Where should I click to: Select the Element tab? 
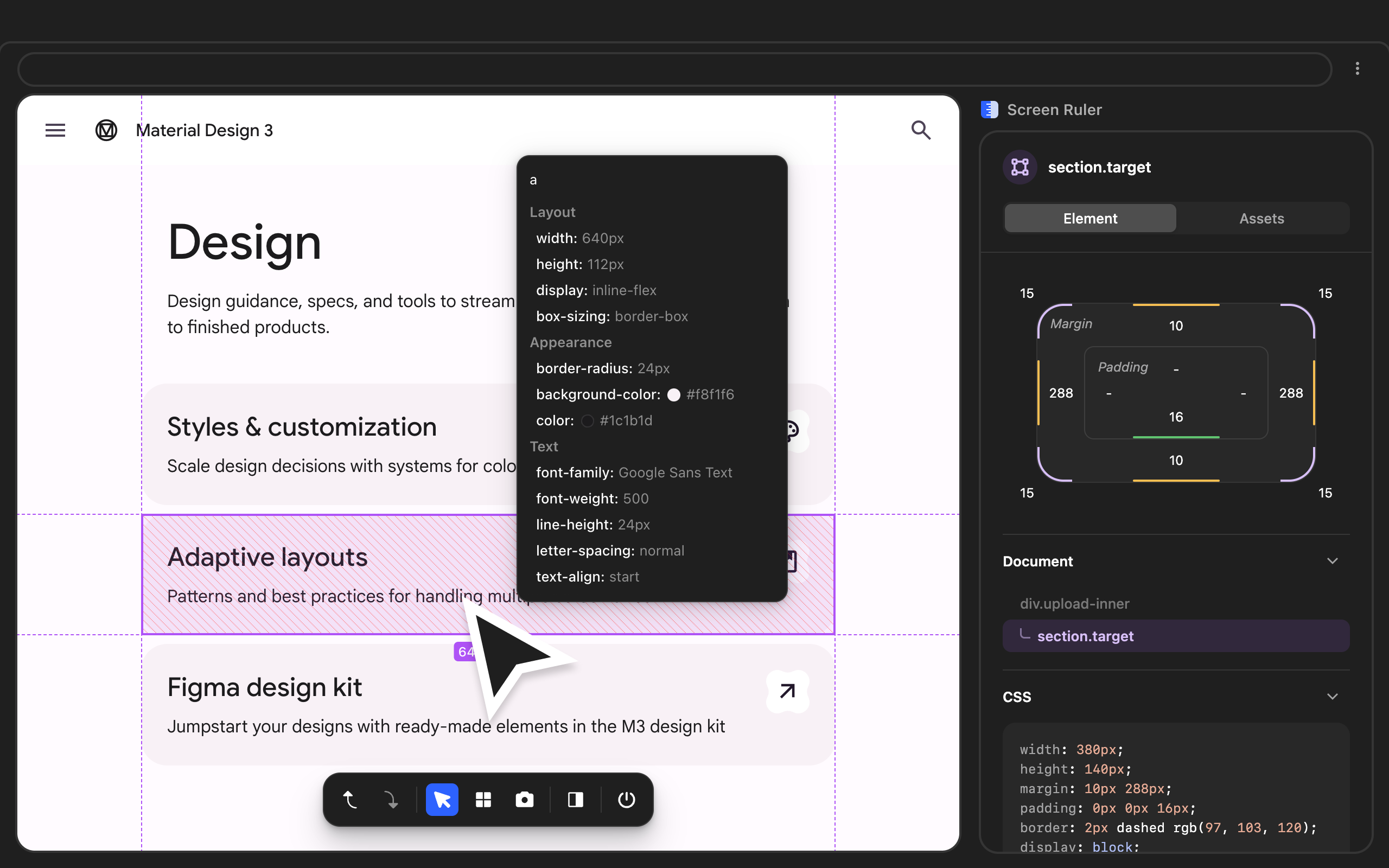click(x=1090, y=218)
